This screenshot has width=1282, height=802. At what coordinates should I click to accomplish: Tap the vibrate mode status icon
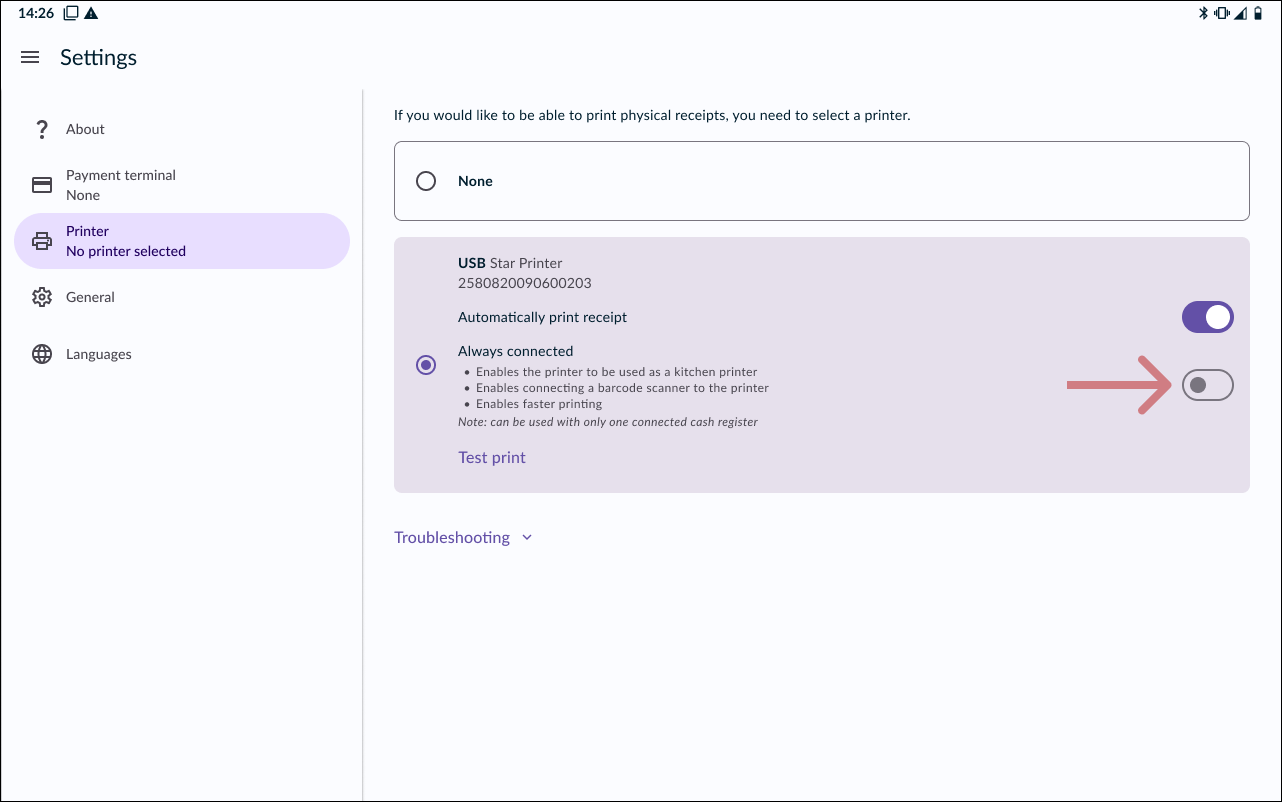click(1222, 13)
